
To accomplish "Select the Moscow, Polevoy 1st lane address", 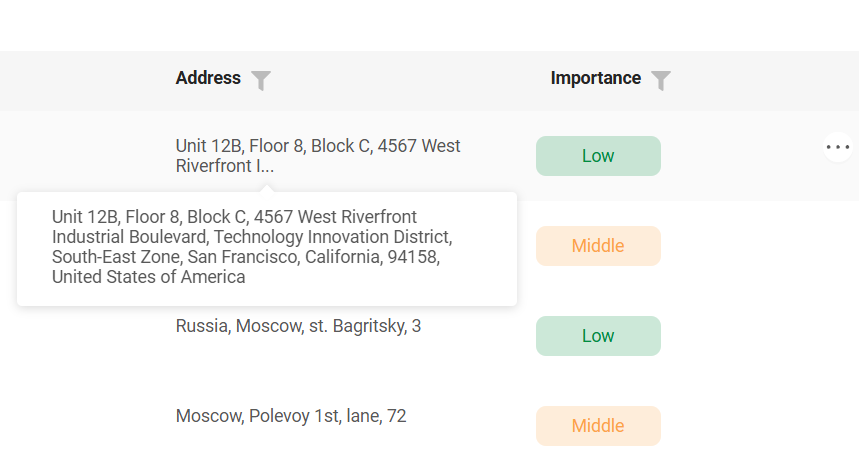I will coord(291,416).
